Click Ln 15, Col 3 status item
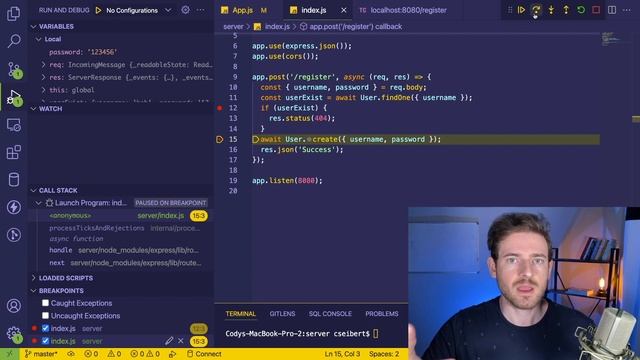Image resolution: width=640 pixels, height=360 pixels. click(x=342, y=354)
